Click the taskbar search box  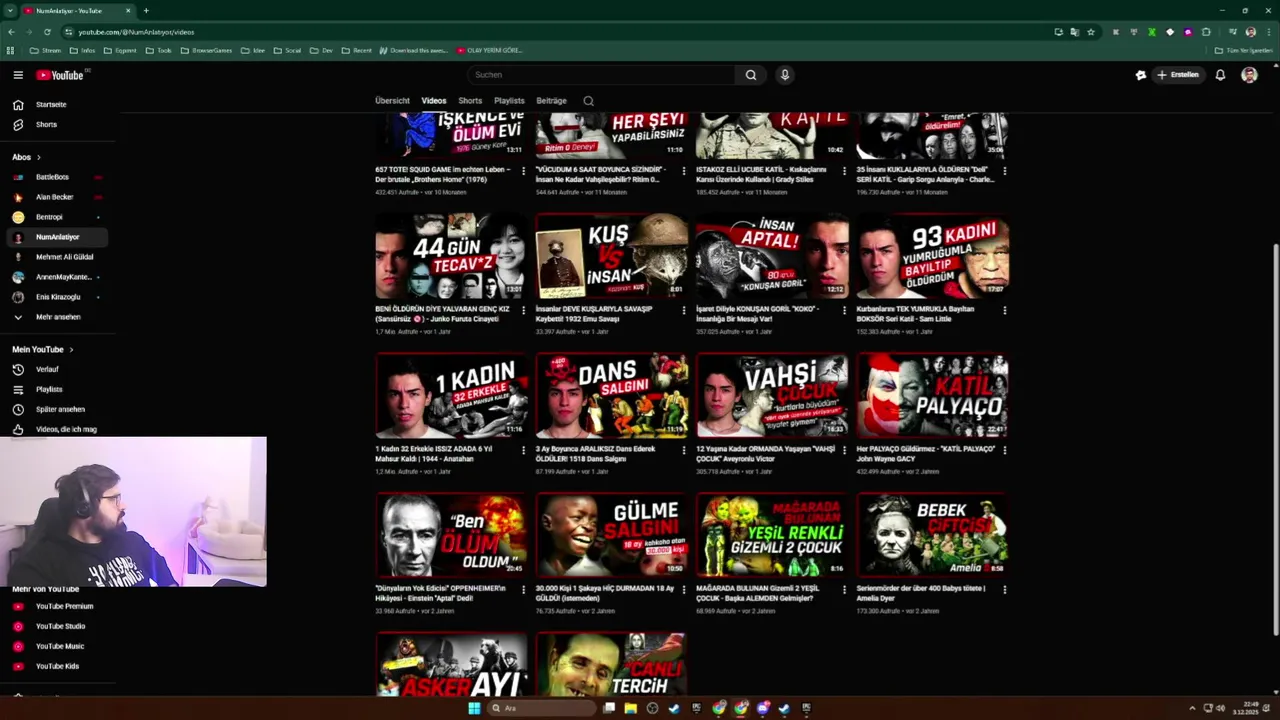point(539,708)
